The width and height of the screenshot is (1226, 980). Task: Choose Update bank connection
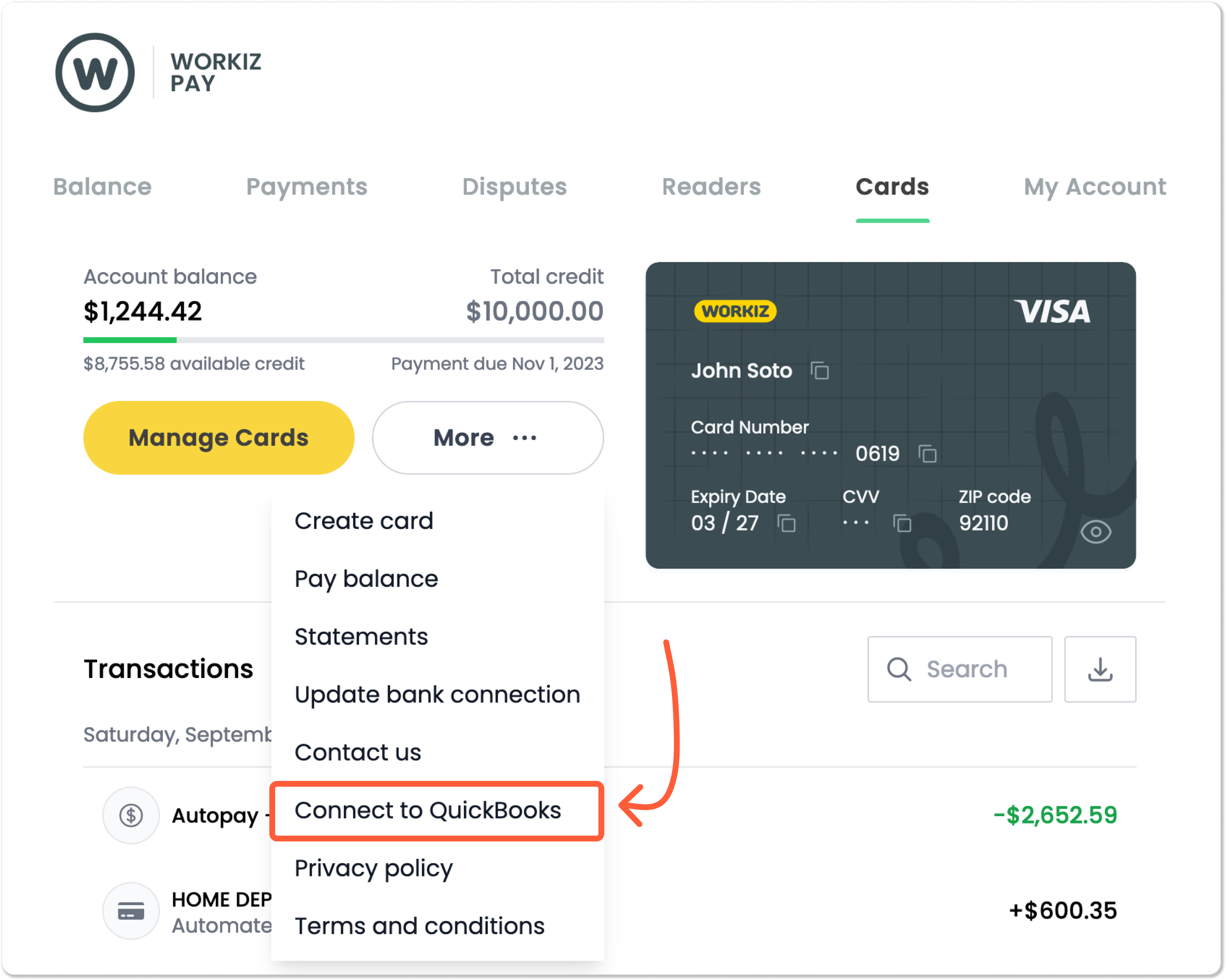pyautogui.click(x=437, y=695)
